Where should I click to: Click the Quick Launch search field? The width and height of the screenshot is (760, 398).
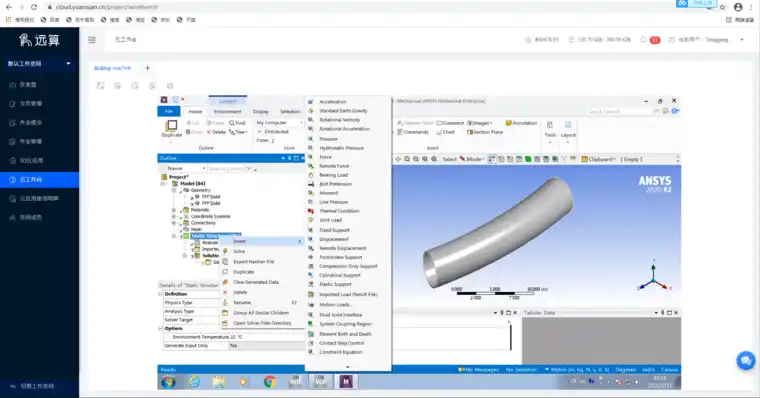[619, 111]
